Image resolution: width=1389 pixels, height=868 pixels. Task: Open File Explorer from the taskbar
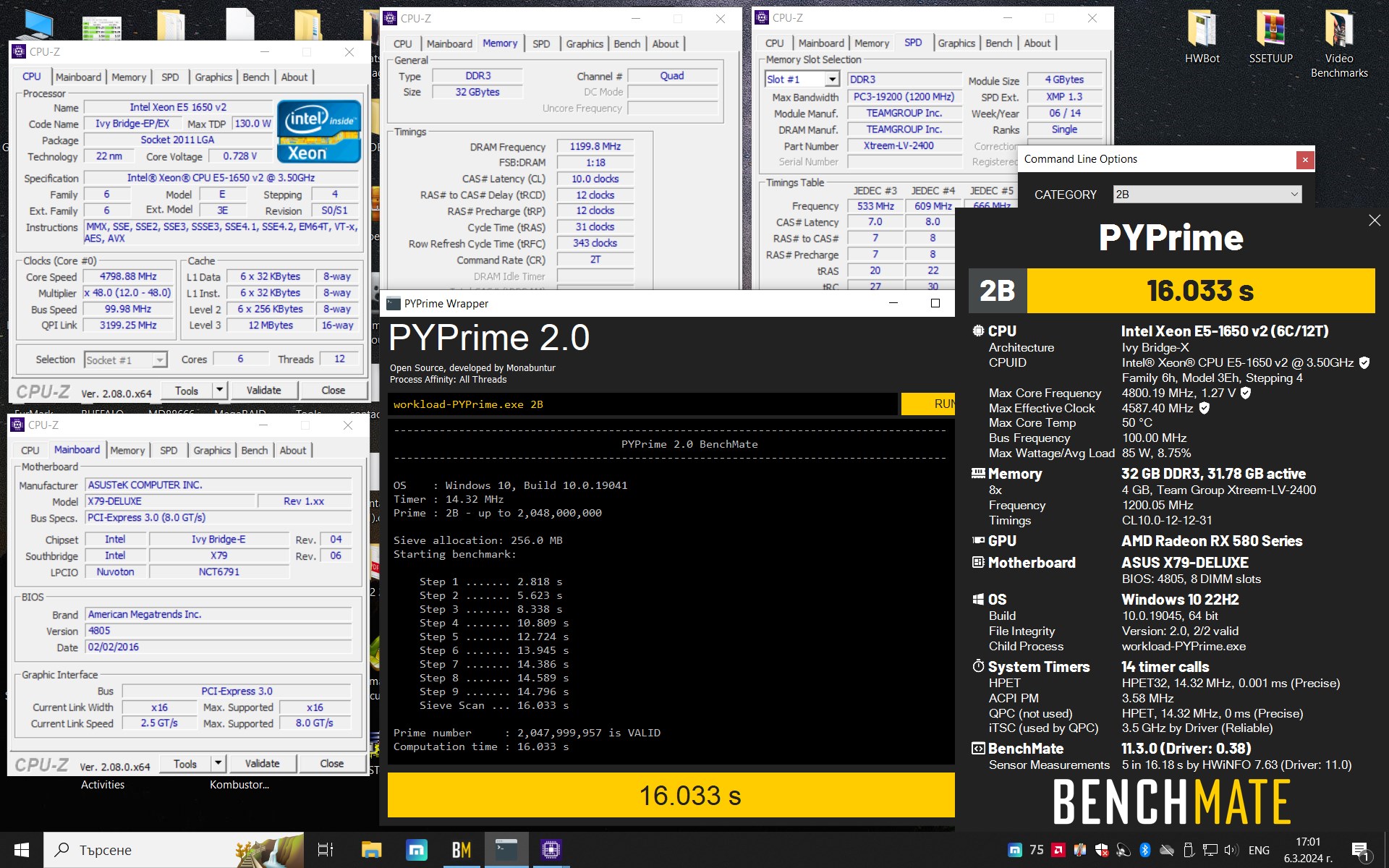[371, 850]
